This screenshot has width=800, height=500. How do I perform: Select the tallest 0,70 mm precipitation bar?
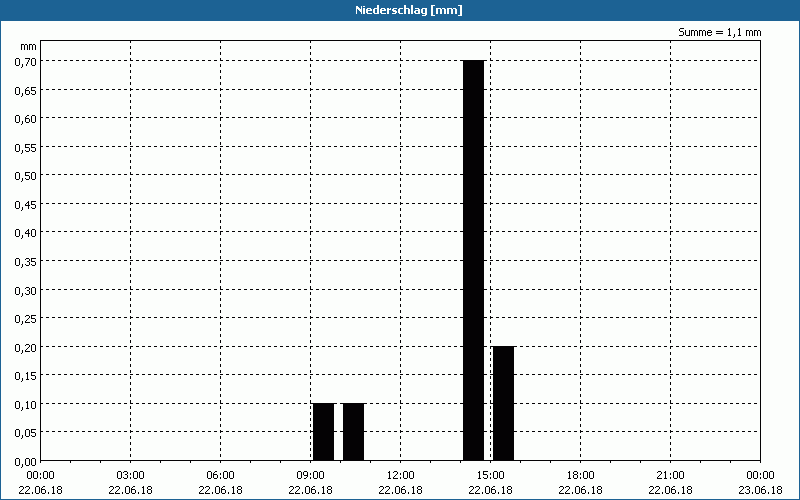[x=473, y=260]
